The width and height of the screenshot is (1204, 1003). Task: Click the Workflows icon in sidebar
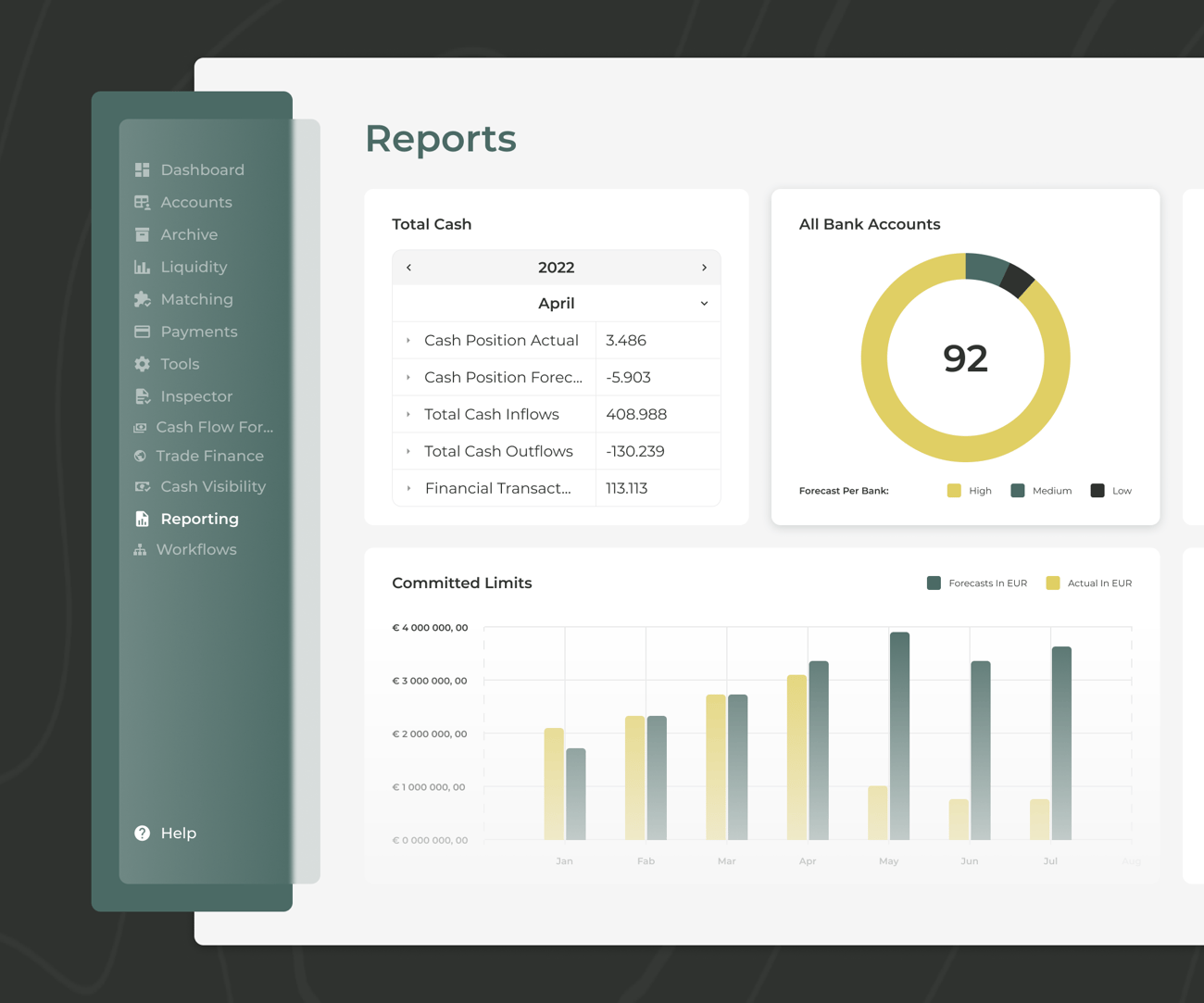[141, 549]
